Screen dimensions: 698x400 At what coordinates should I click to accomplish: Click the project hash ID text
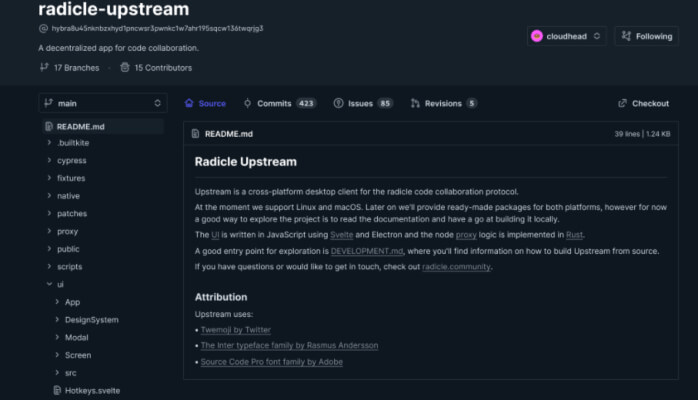click(x=157, y=28)
